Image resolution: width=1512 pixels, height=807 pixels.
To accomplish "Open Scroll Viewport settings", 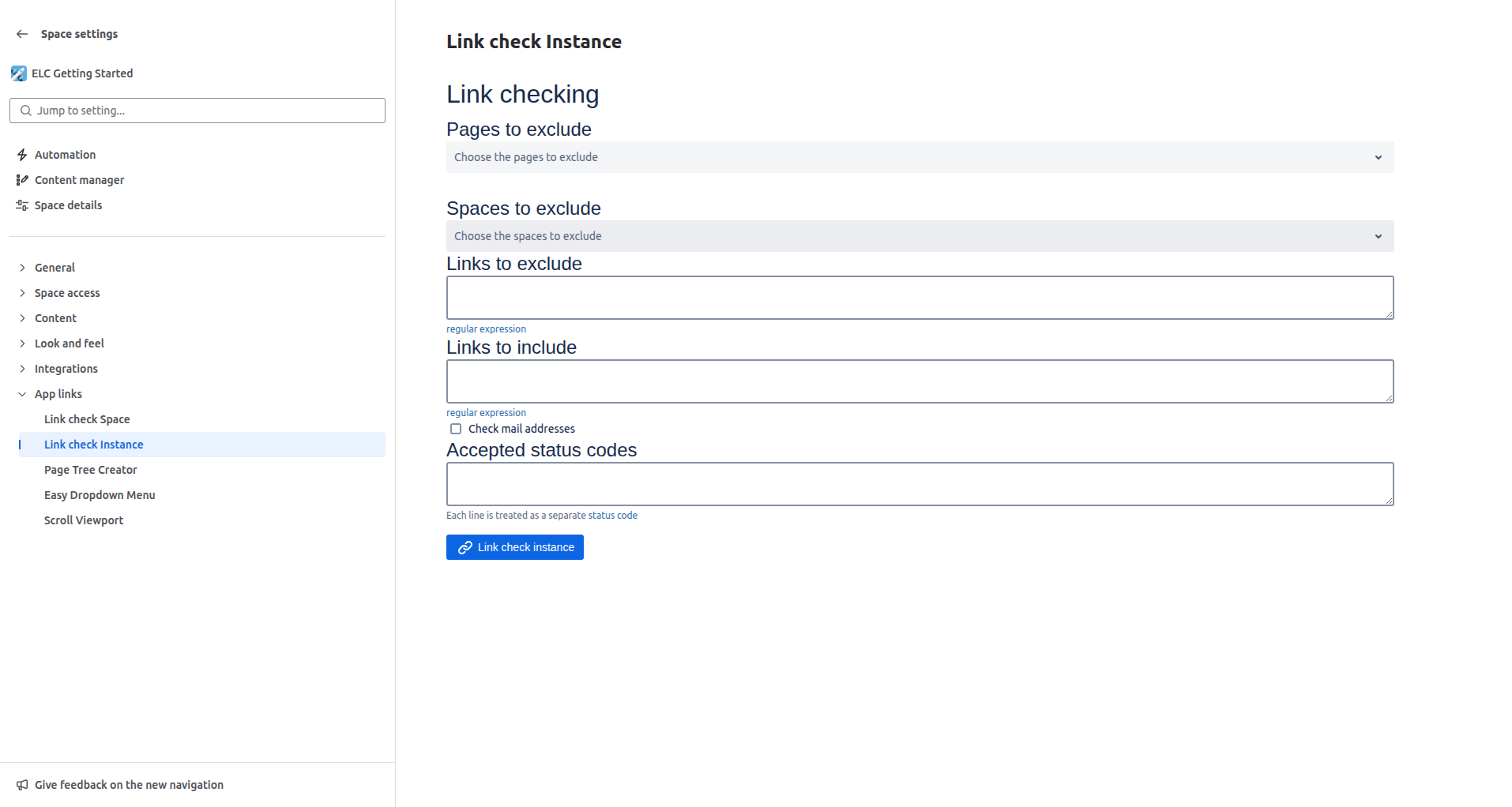I will pos(84,520).
